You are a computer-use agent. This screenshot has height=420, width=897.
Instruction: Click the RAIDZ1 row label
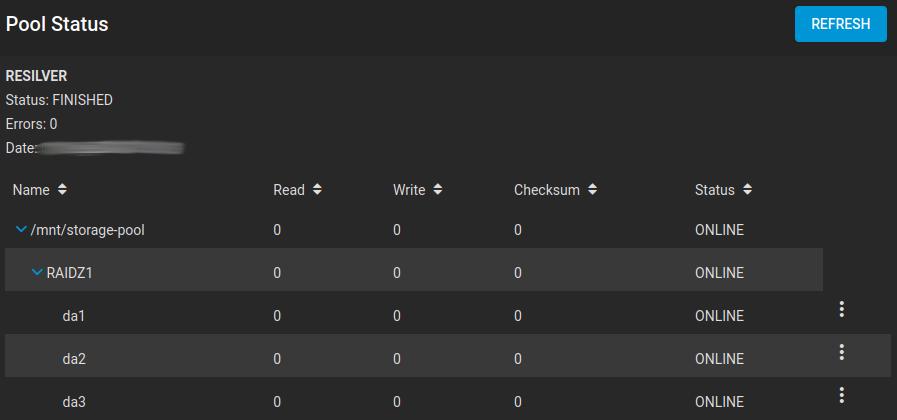[x=73, y=273]
